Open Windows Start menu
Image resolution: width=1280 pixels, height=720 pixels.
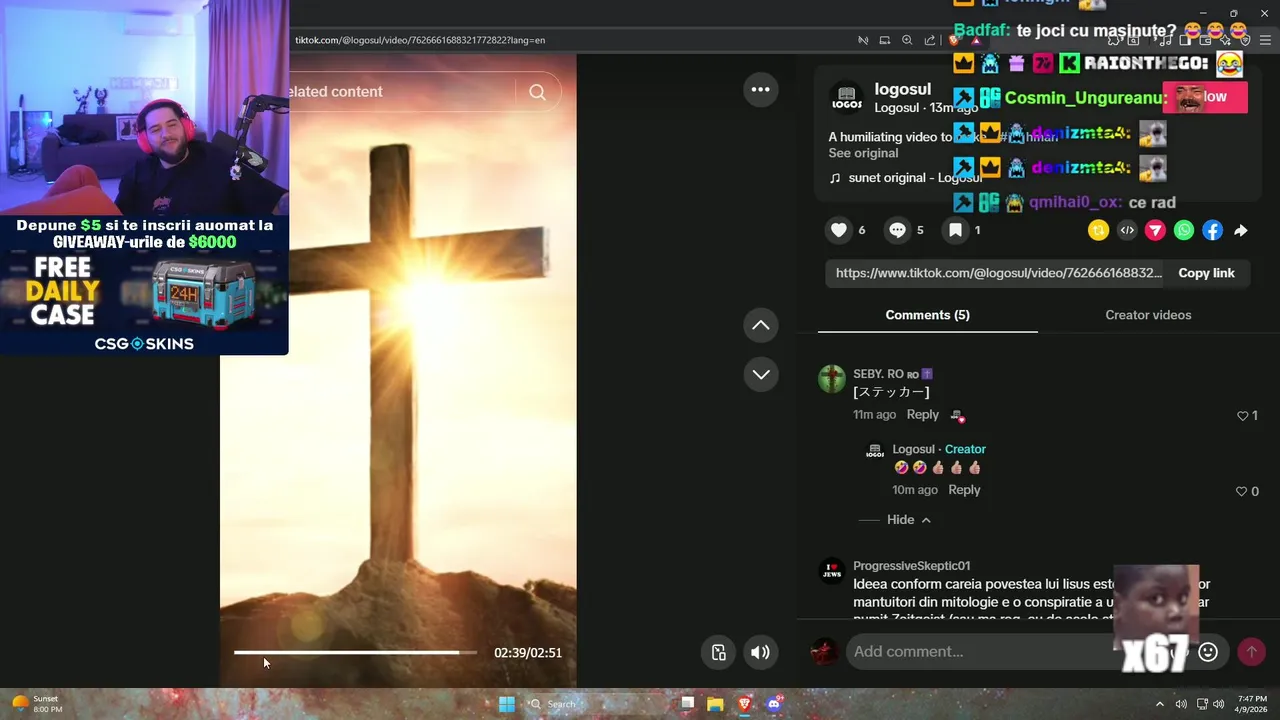(507, 704)
